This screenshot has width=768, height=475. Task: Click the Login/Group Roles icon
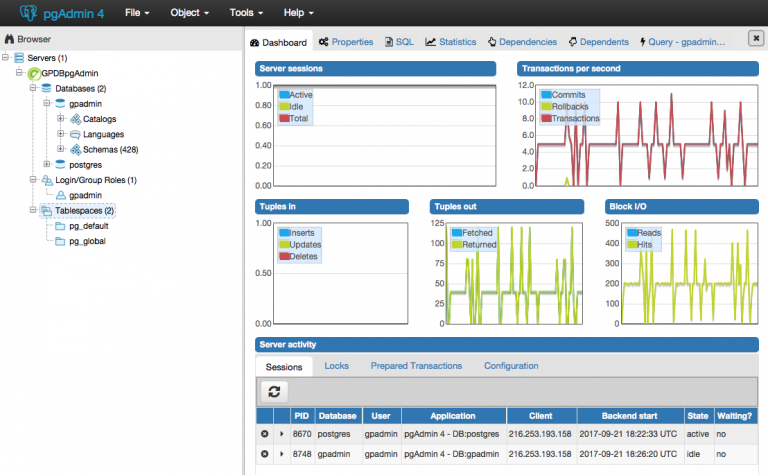pyautogui.click(x=46, y=180)
